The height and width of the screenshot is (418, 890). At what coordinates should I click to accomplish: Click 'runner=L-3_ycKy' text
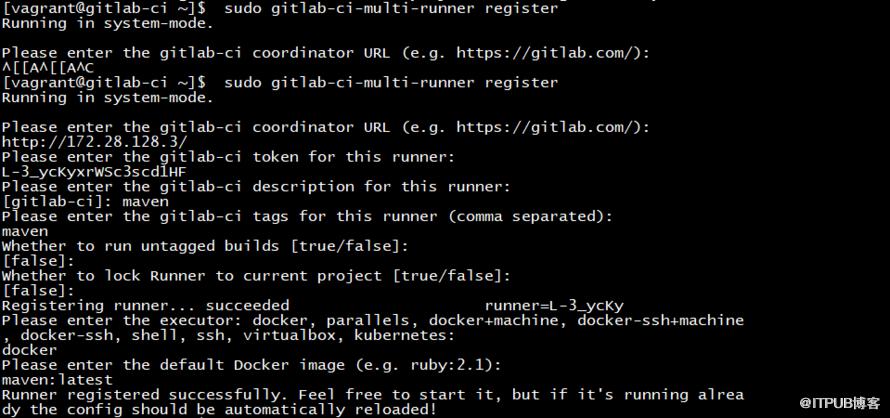[x=555, y=306]
